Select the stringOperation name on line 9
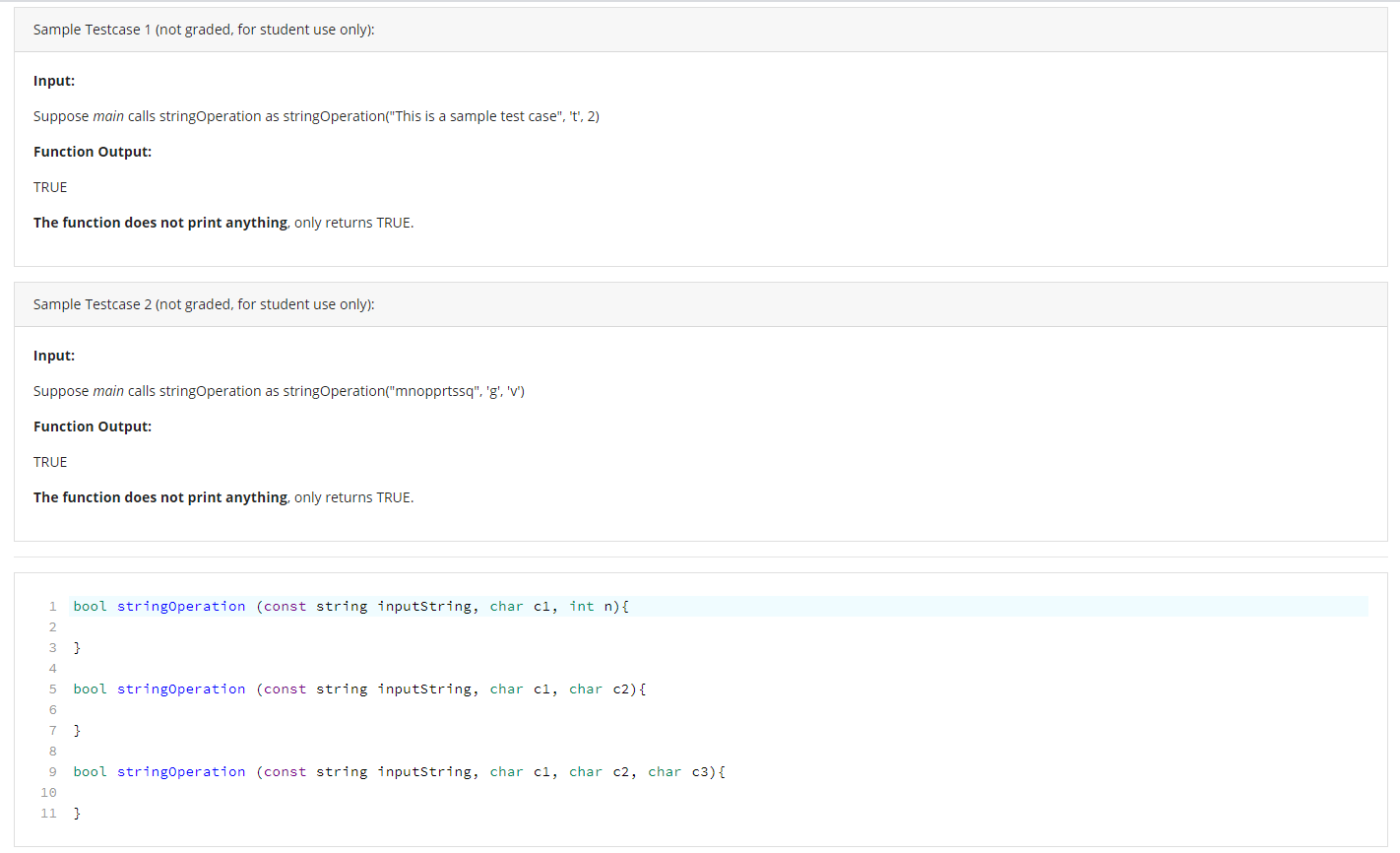 pyautogui.click(x=181, y=771)
